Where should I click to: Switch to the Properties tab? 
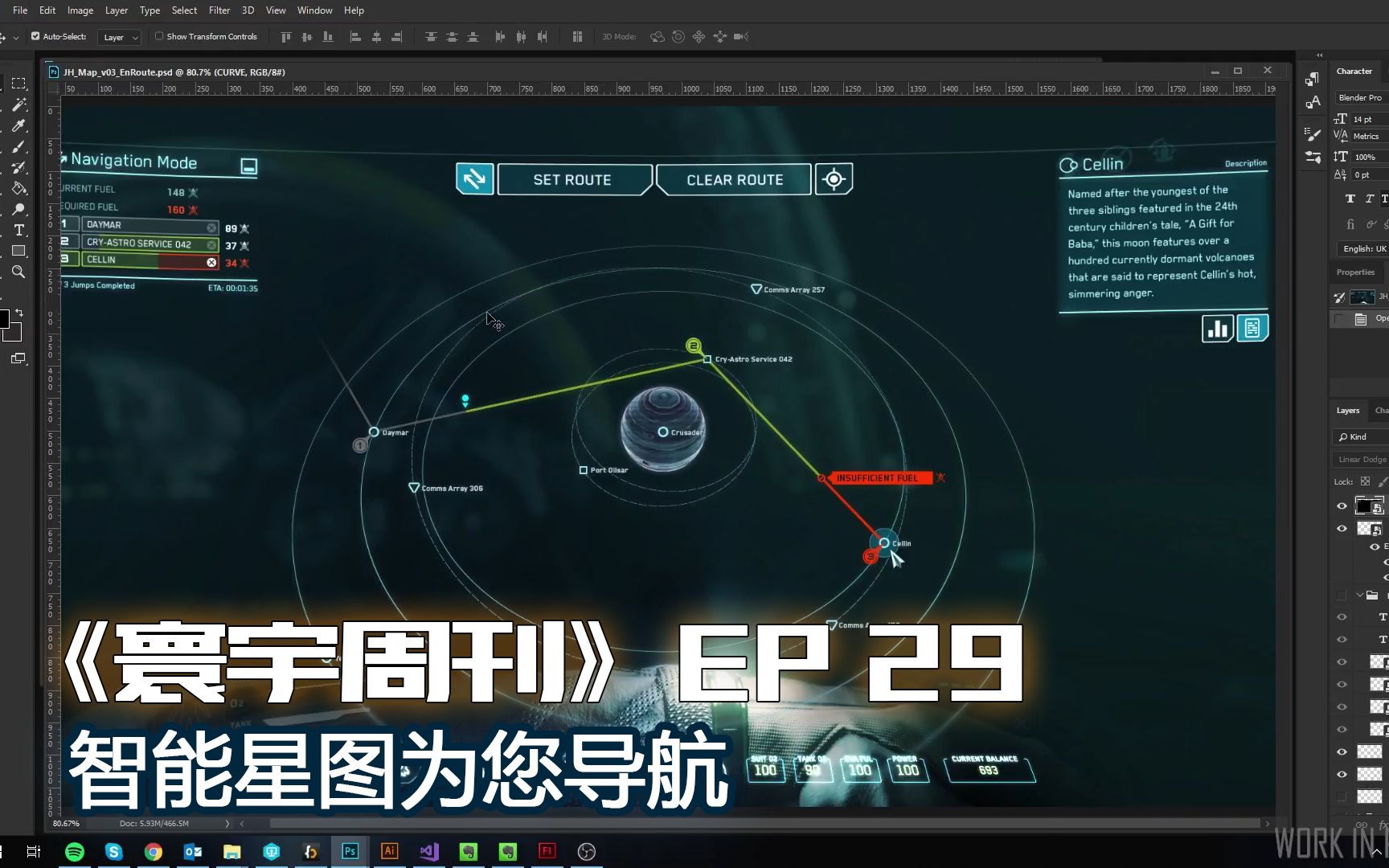coord(1356,272)
